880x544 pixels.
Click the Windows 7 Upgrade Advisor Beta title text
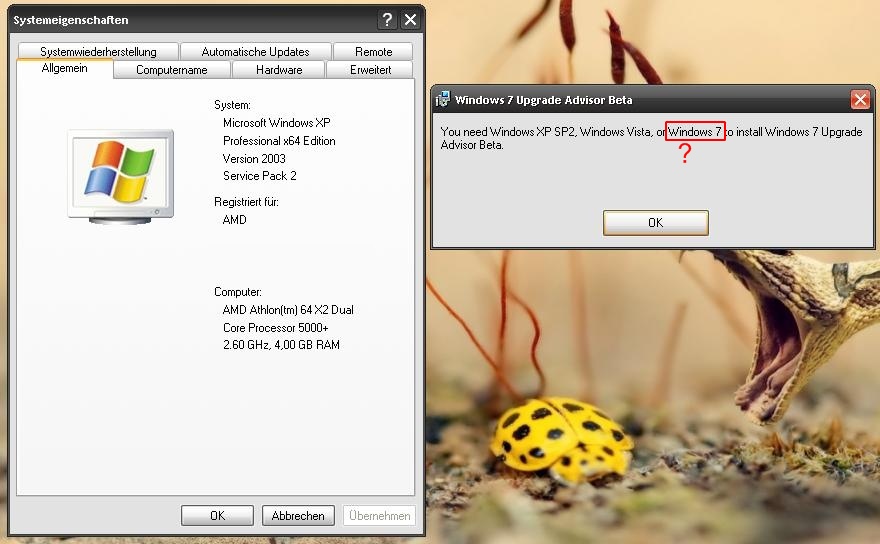click(543, 100)
